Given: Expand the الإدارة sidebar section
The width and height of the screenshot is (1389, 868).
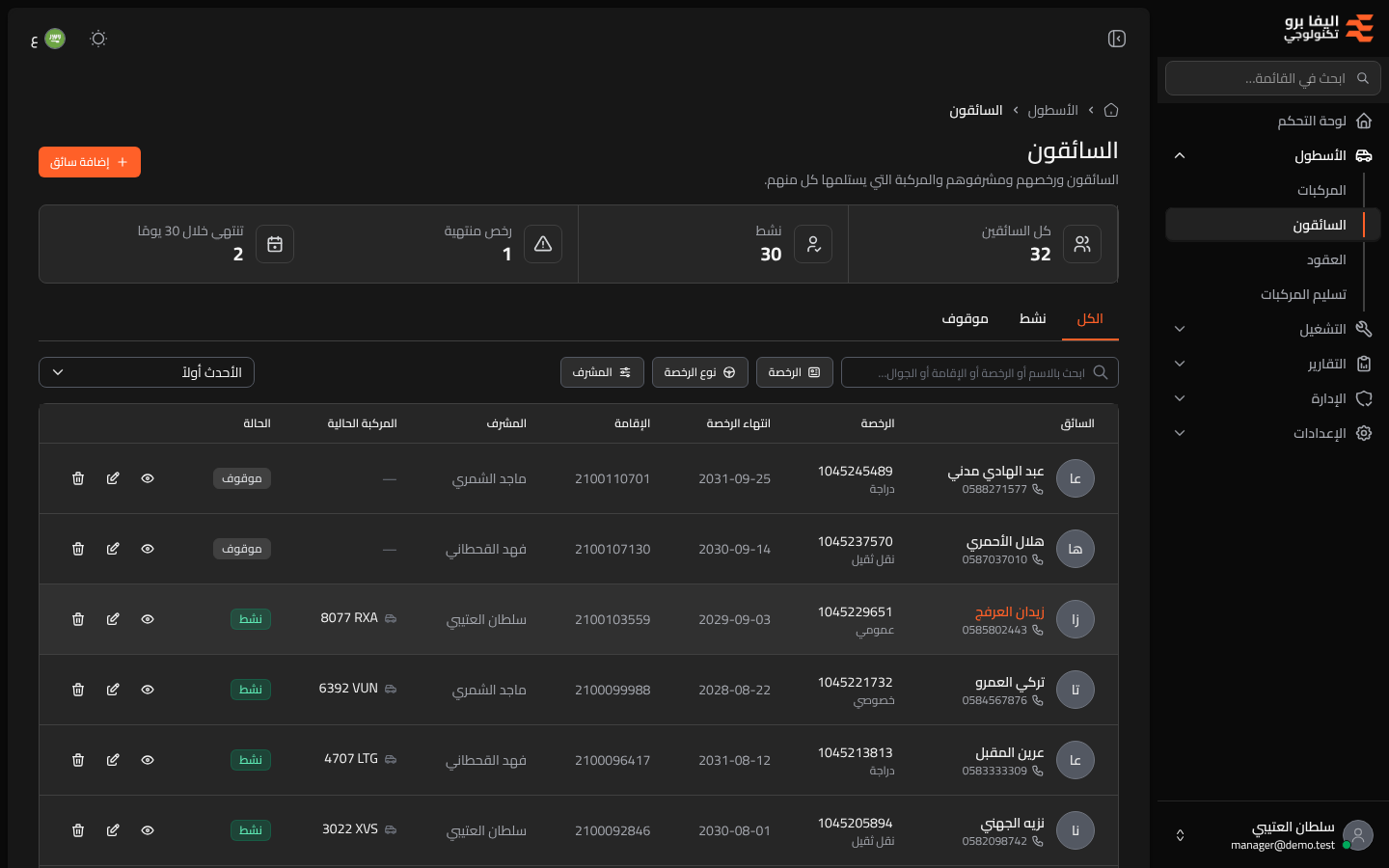Looking at the screenshot, I should click(1273, 398).
